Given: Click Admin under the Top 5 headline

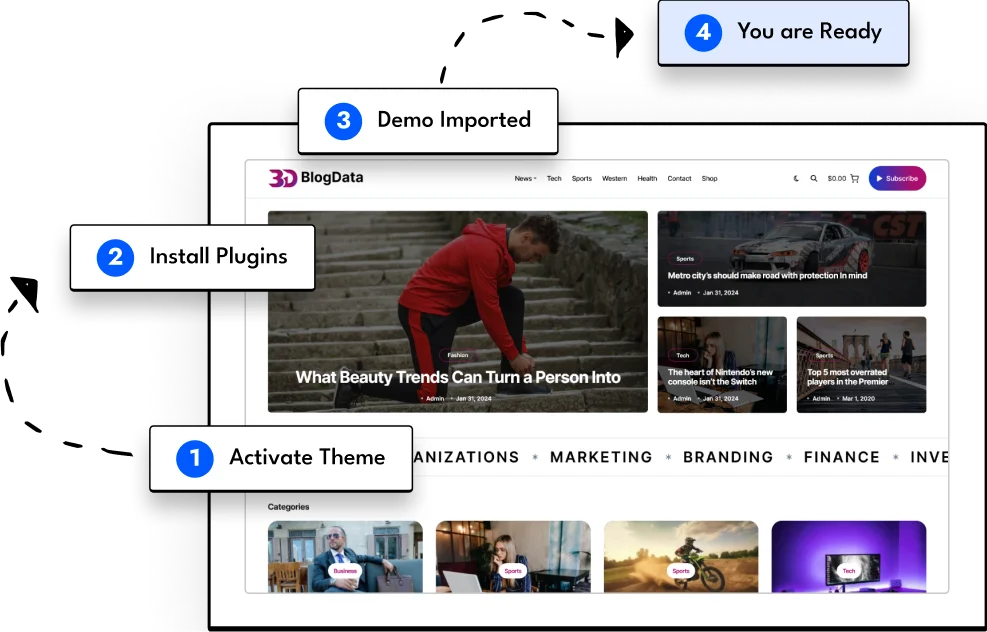Looking at the screenshot, I should coord(821,398).
